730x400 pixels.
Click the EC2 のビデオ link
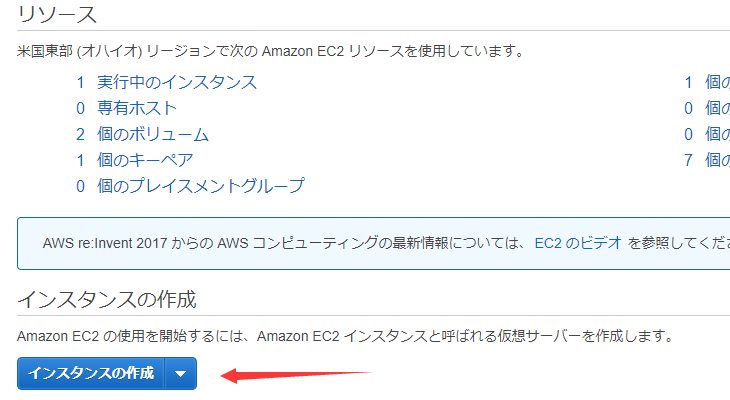[578, 242]
